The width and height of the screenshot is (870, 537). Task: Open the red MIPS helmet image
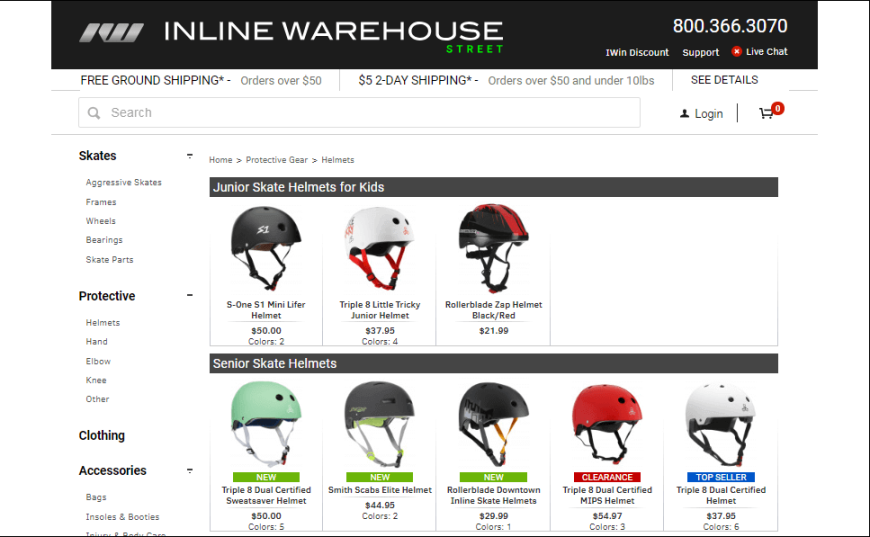pyautogui.click(x=607, y=424)
